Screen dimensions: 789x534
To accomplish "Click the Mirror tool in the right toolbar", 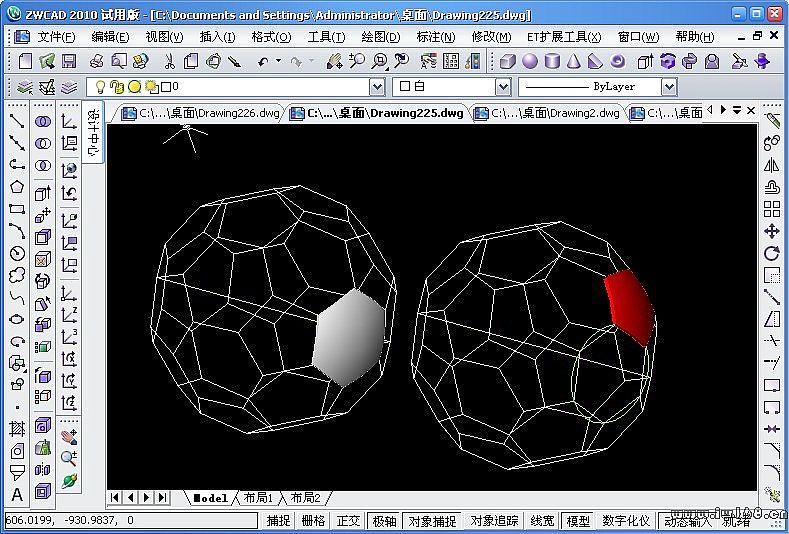I will (771, 165).
